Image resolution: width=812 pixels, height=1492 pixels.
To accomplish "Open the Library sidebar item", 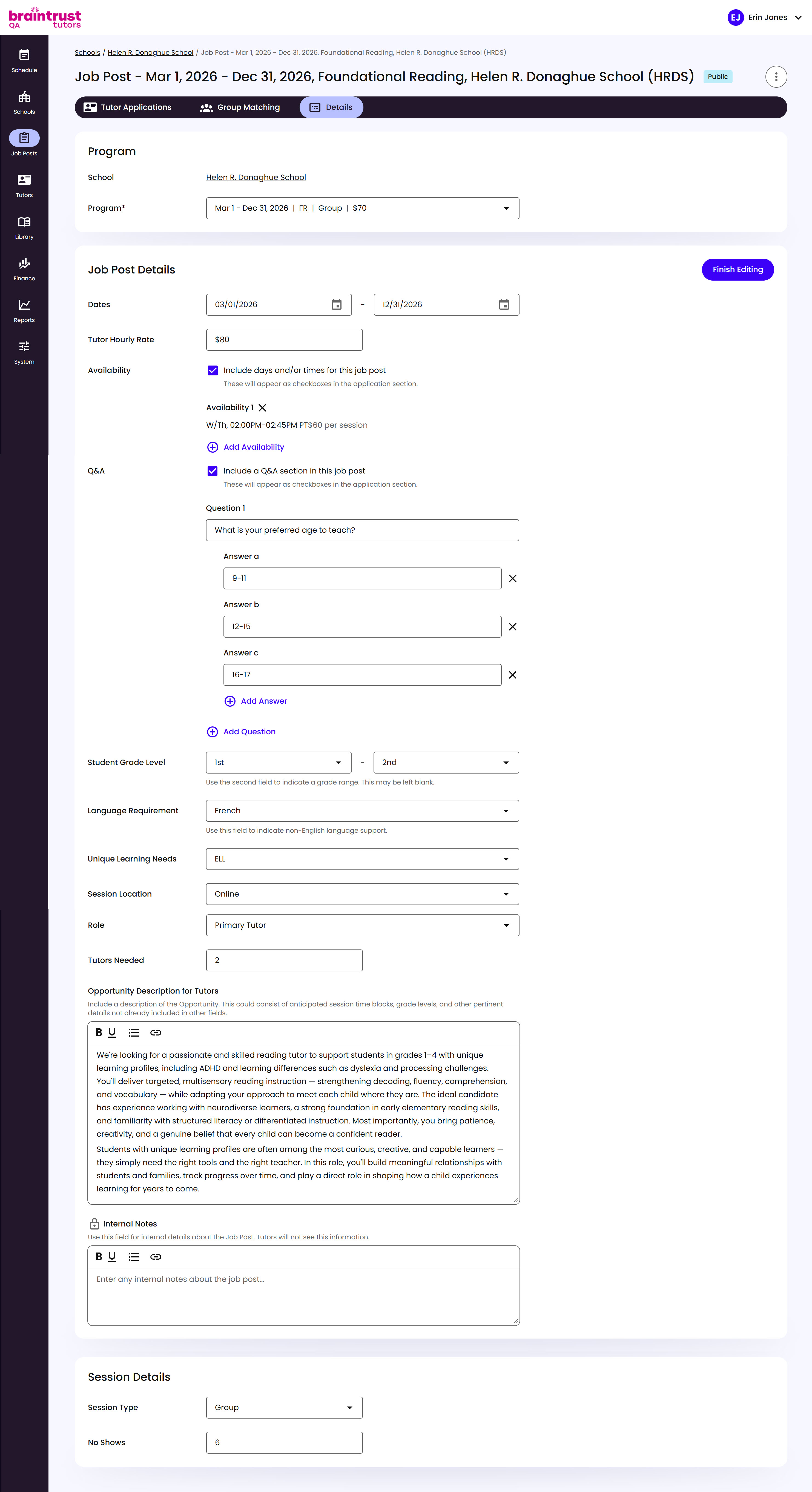I will pos(24,228).
